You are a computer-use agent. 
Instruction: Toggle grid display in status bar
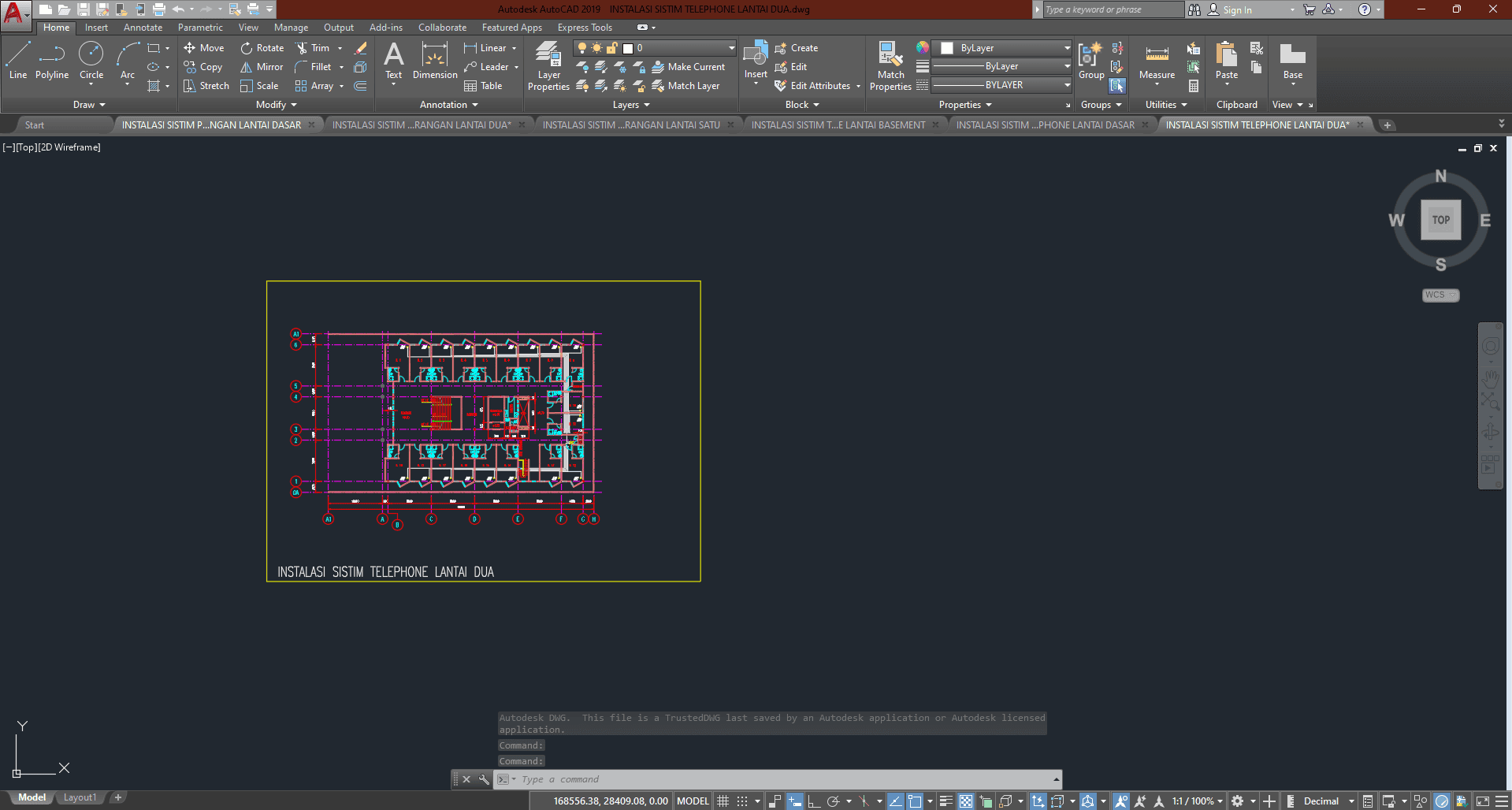[723, 801]
